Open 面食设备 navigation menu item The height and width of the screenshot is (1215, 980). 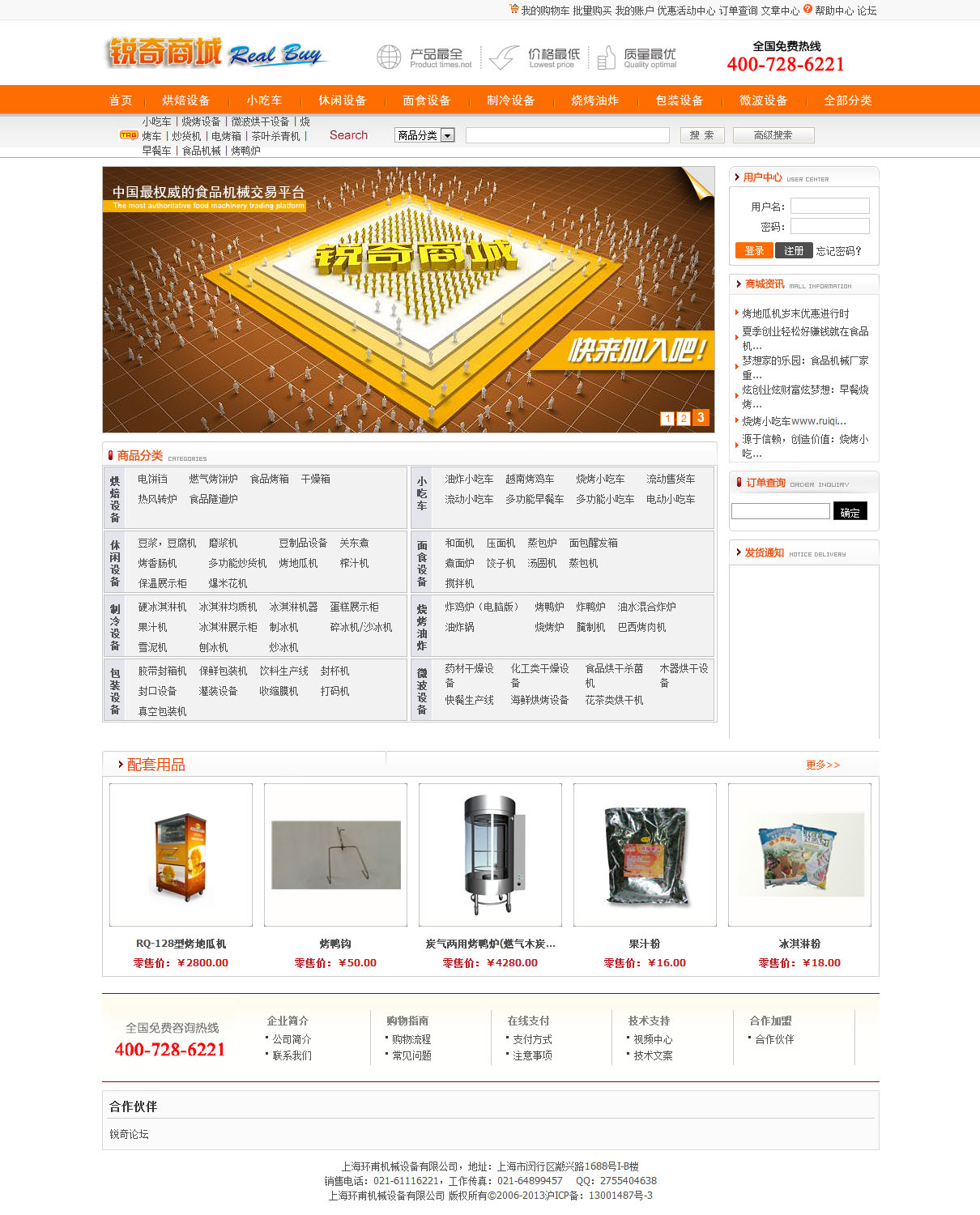pyautogui.click(x=427, y=100)
